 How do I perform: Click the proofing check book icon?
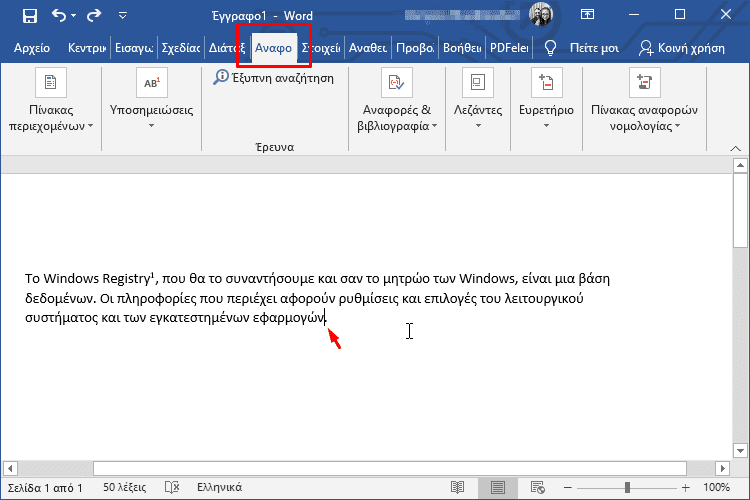click(x=172, y=488)
